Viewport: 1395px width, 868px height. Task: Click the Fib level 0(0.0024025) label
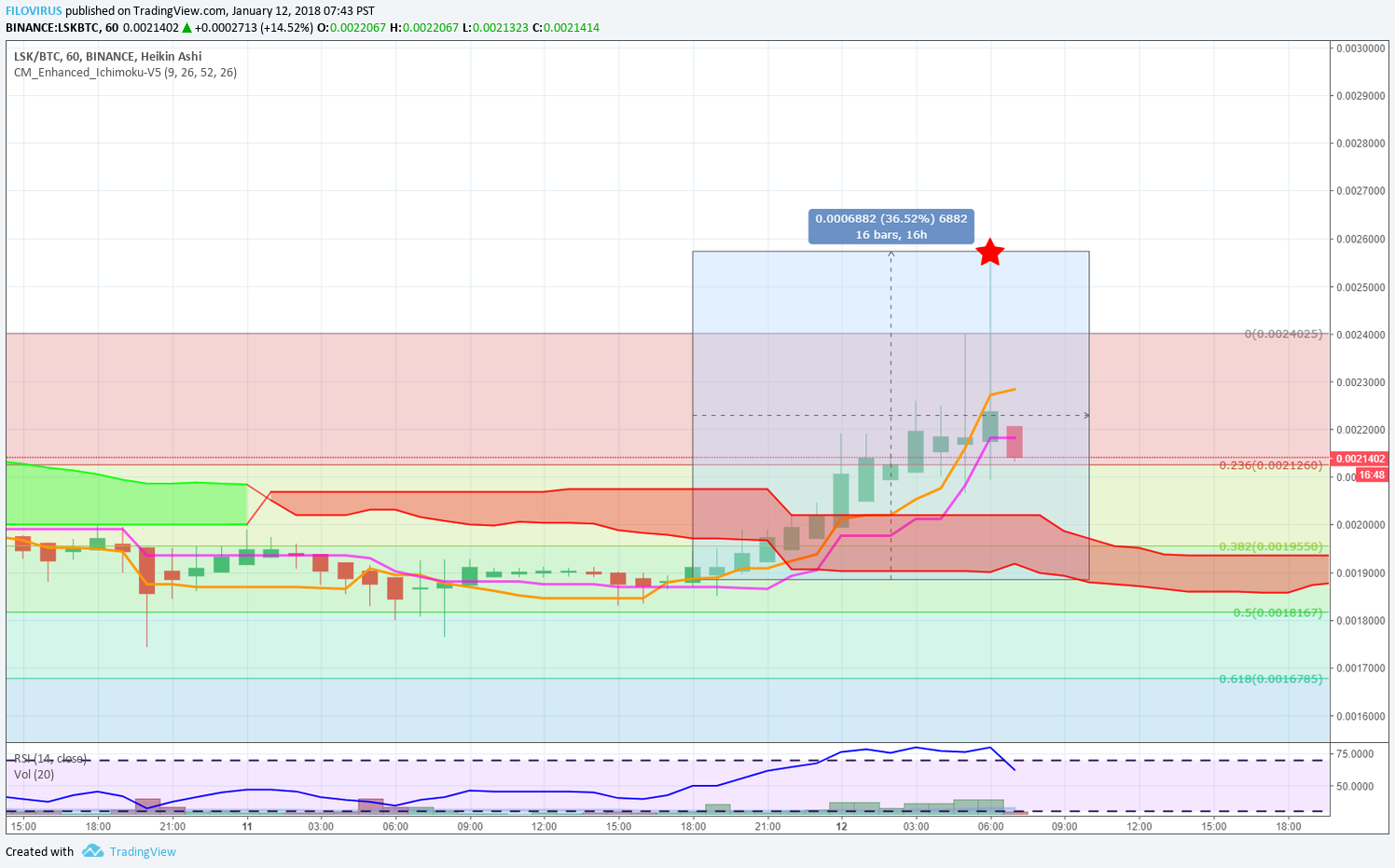1283,334
